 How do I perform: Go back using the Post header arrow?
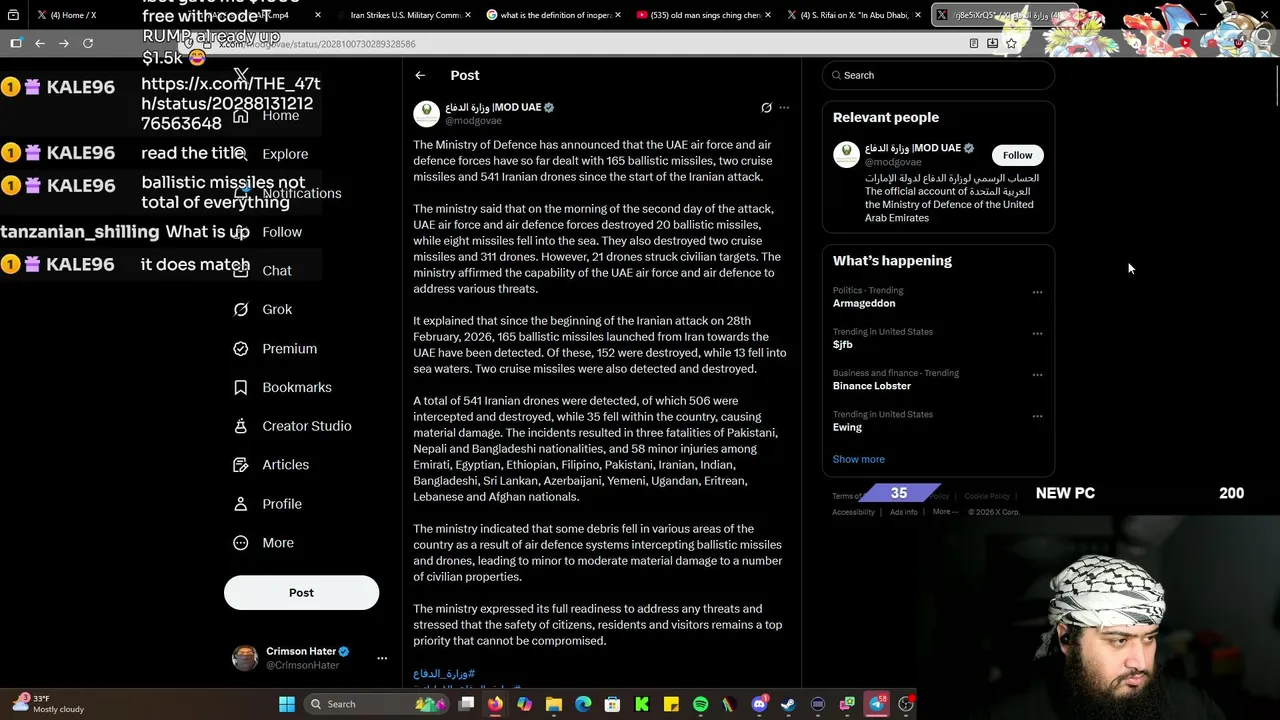click(x=420, y=75)
